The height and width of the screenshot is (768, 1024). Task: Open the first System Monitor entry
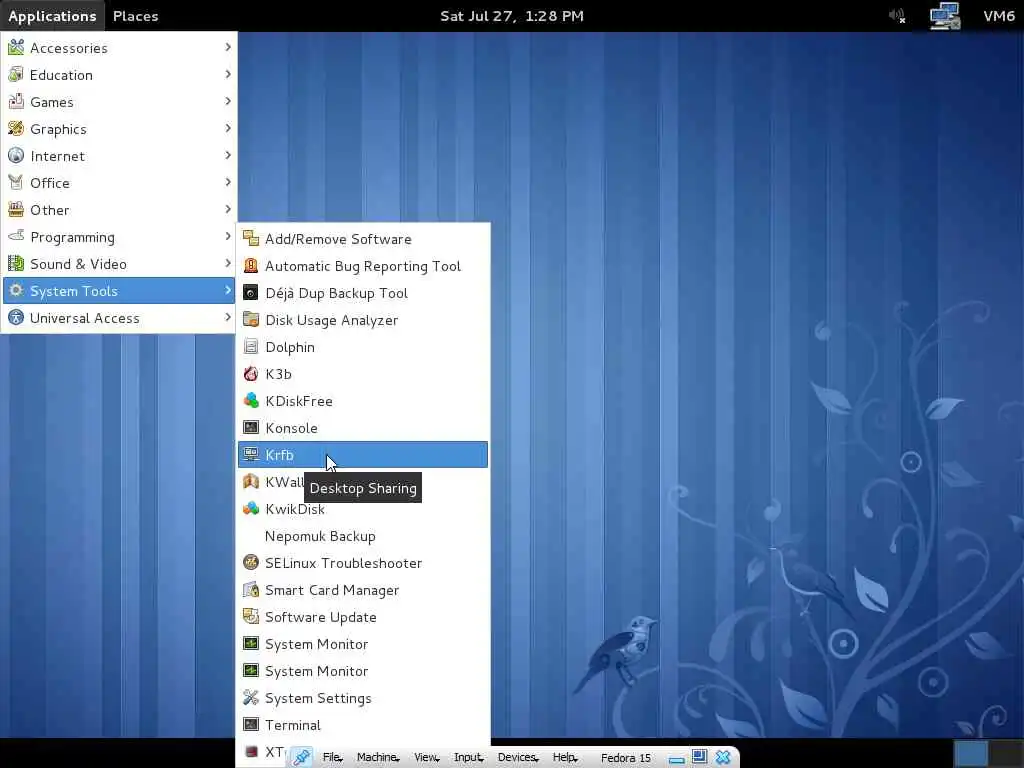pyautogui.click(x=363, y=644)
